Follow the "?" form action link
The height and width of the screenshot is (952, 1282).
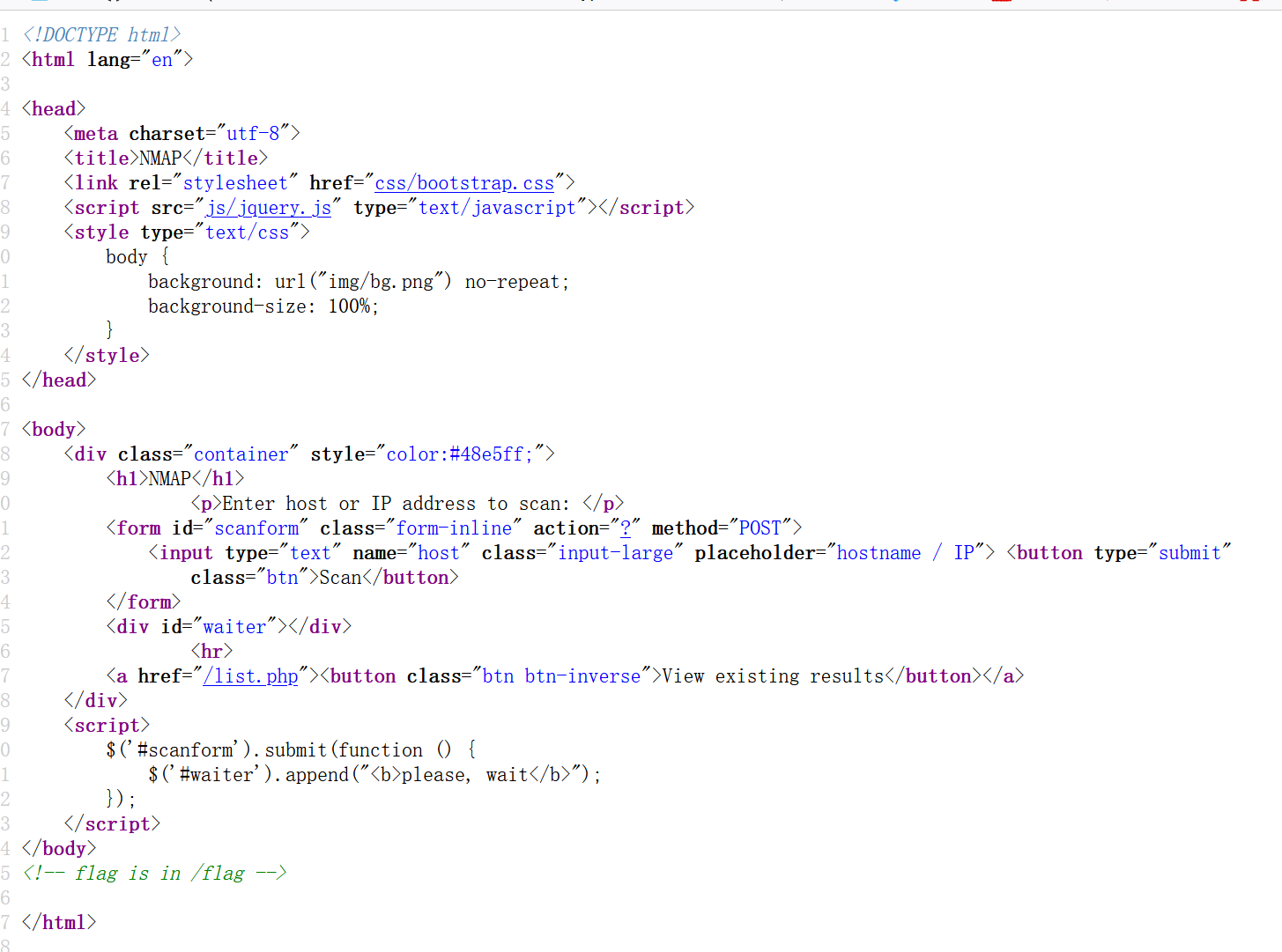tap(626, 528)
